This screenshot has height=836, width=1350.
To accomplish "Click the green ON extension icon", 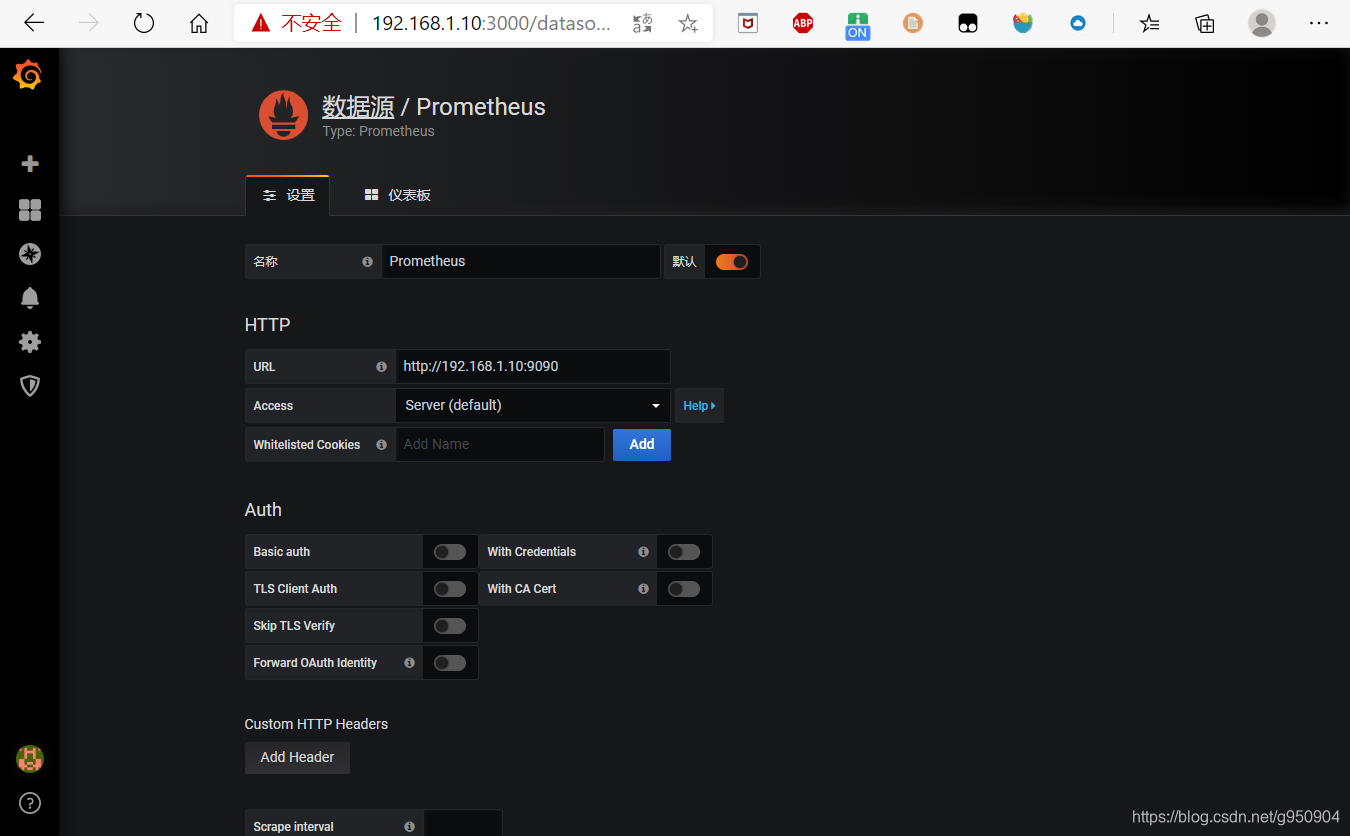I will click(x=857, y=25).
